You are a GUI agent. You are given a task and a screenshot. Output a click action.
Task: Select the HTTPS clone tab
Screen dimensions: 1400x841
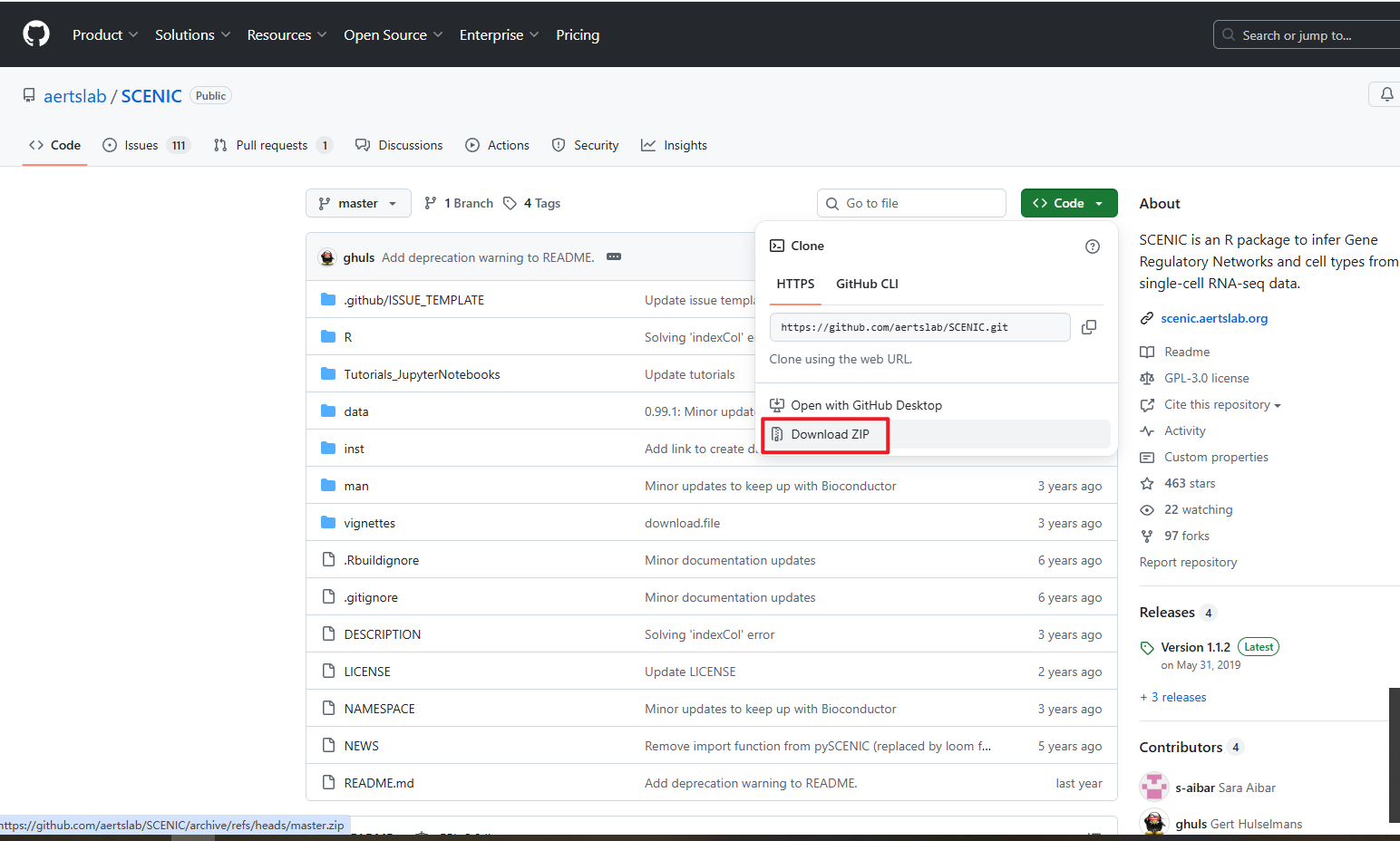(x=795, y=284)
